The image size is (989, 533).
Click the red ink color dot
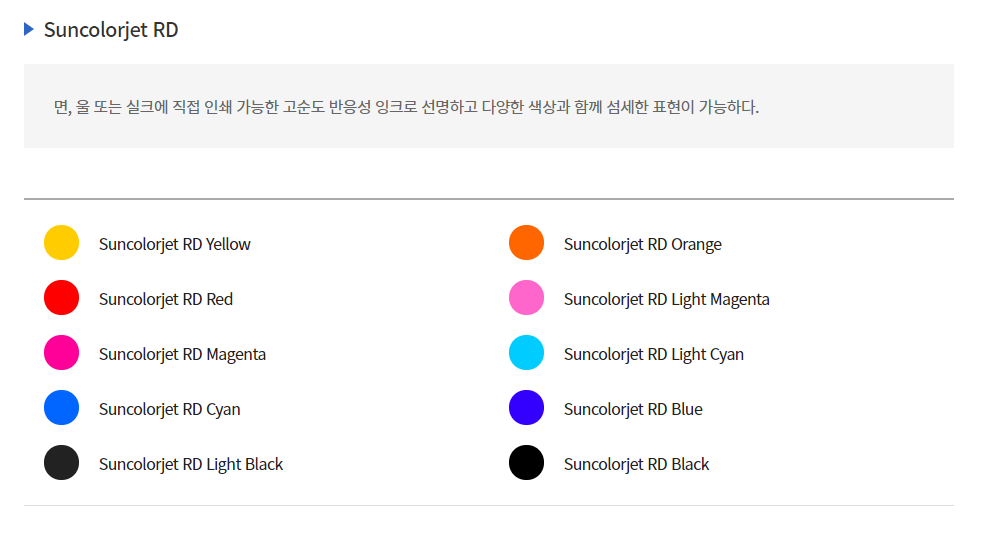[61, 298]
